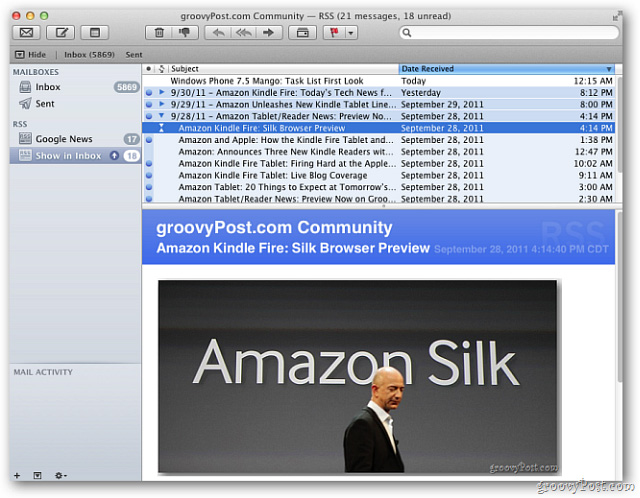
Task: Open Amazon Tablet: 20 Things to Expect message
Action: click(x=378, y=187)
